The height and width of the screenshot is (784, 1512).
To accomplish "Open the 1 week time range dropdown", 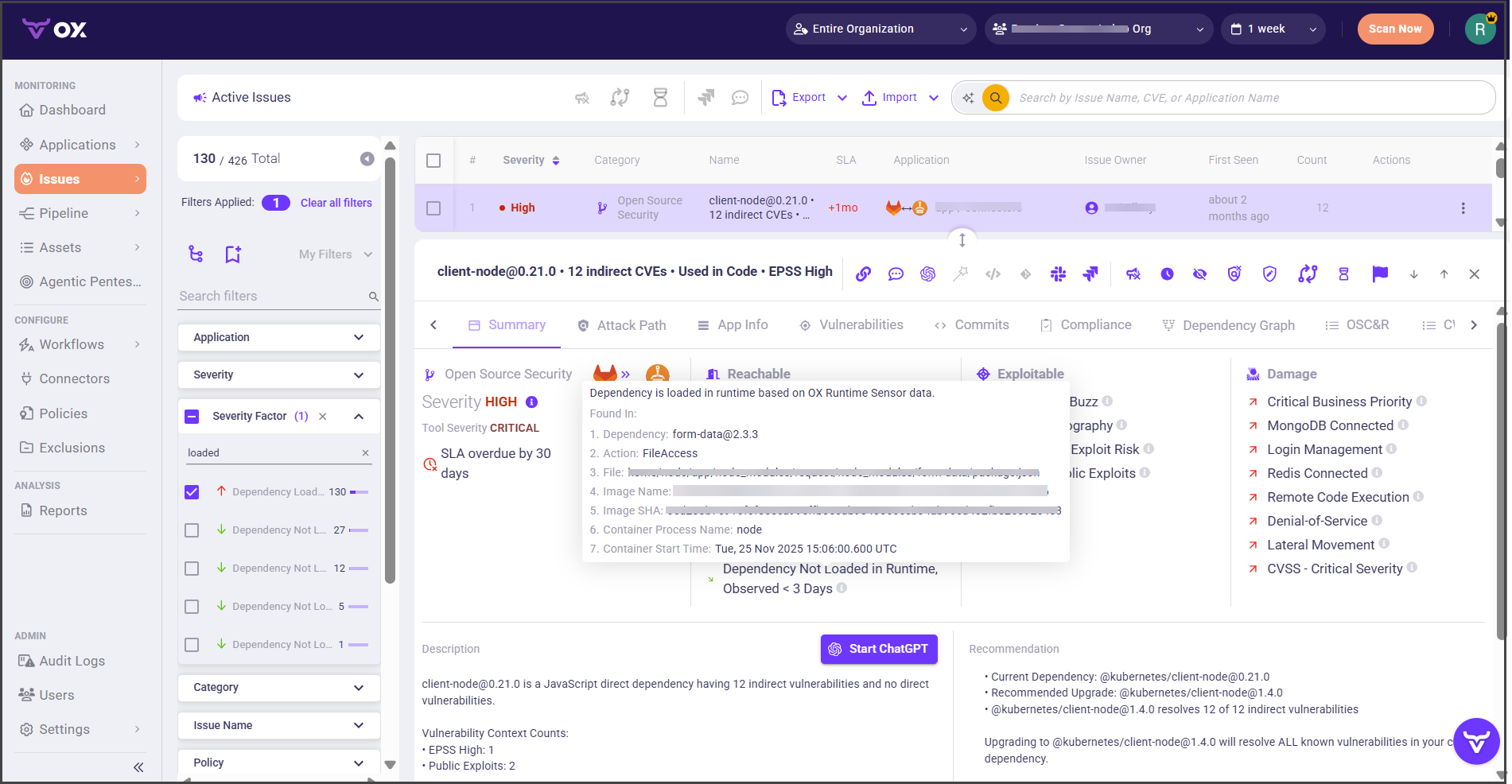I will [1273, 29].
